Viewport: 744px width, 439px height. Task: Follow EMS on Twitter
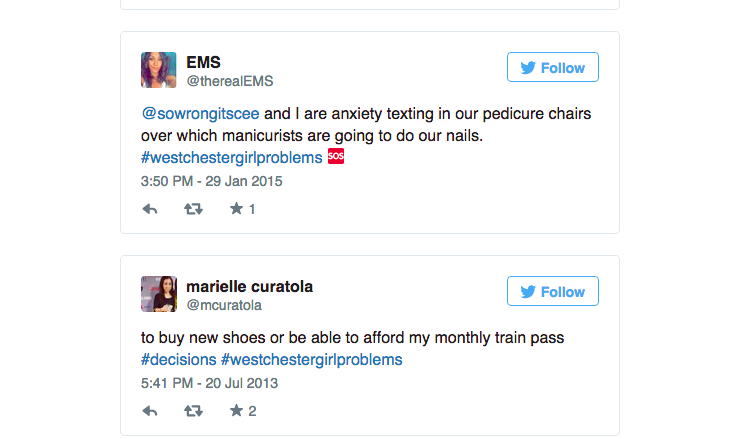pyautogui.click(x=553, y=68)
